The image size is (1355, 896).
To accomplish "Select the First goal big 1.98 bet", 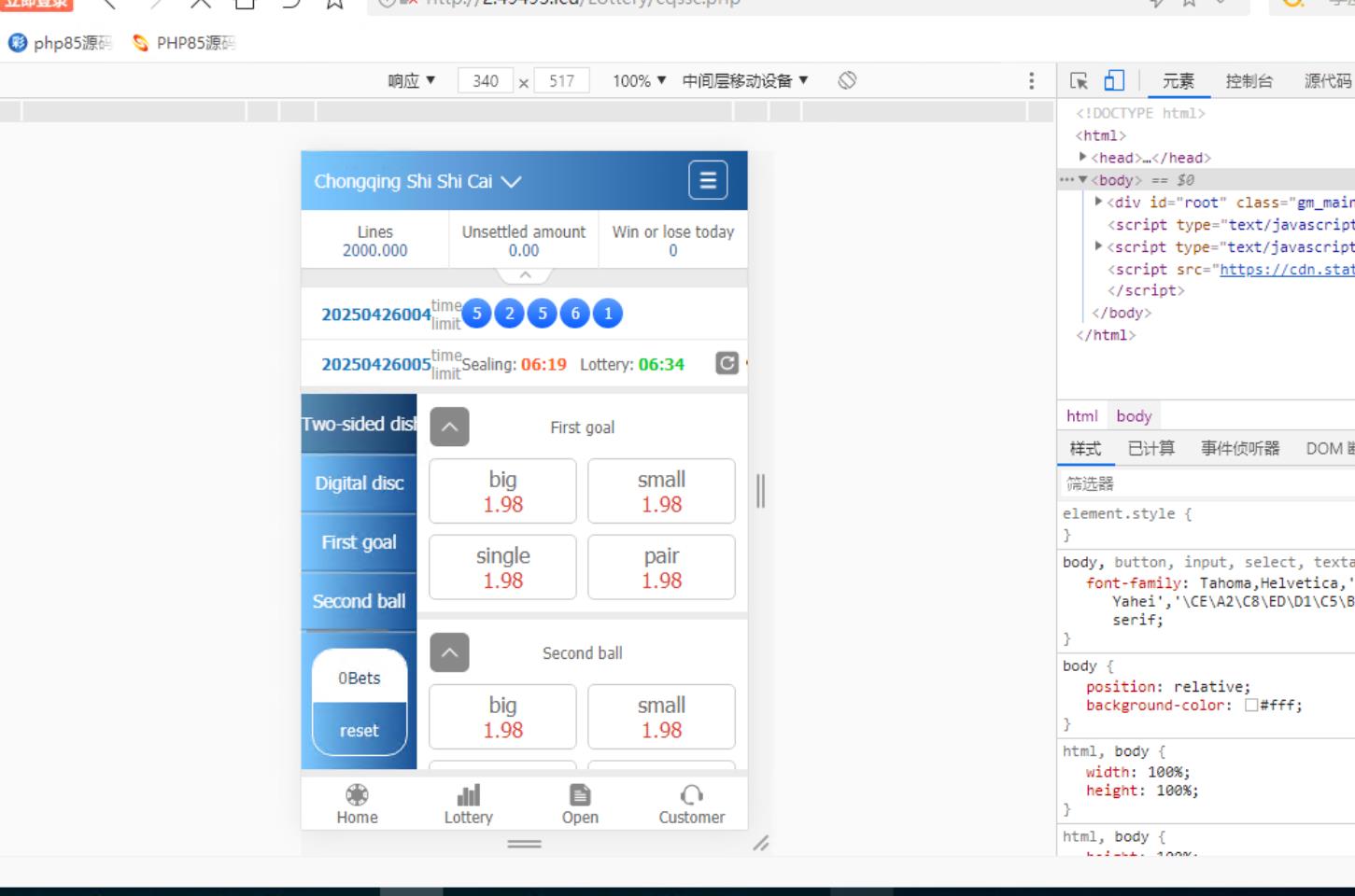I will pos(502,491).
